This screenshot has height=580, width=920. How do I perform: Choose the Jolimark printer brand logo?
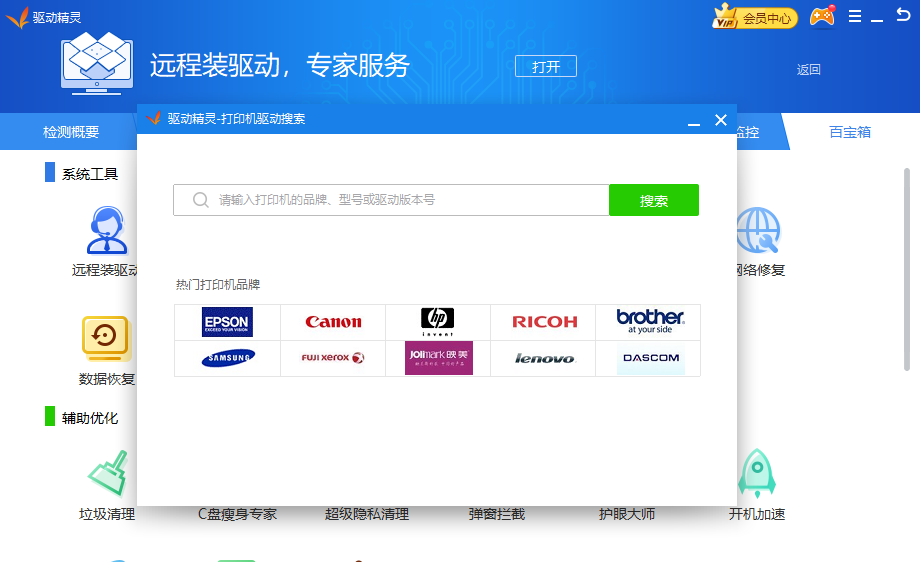439,358
